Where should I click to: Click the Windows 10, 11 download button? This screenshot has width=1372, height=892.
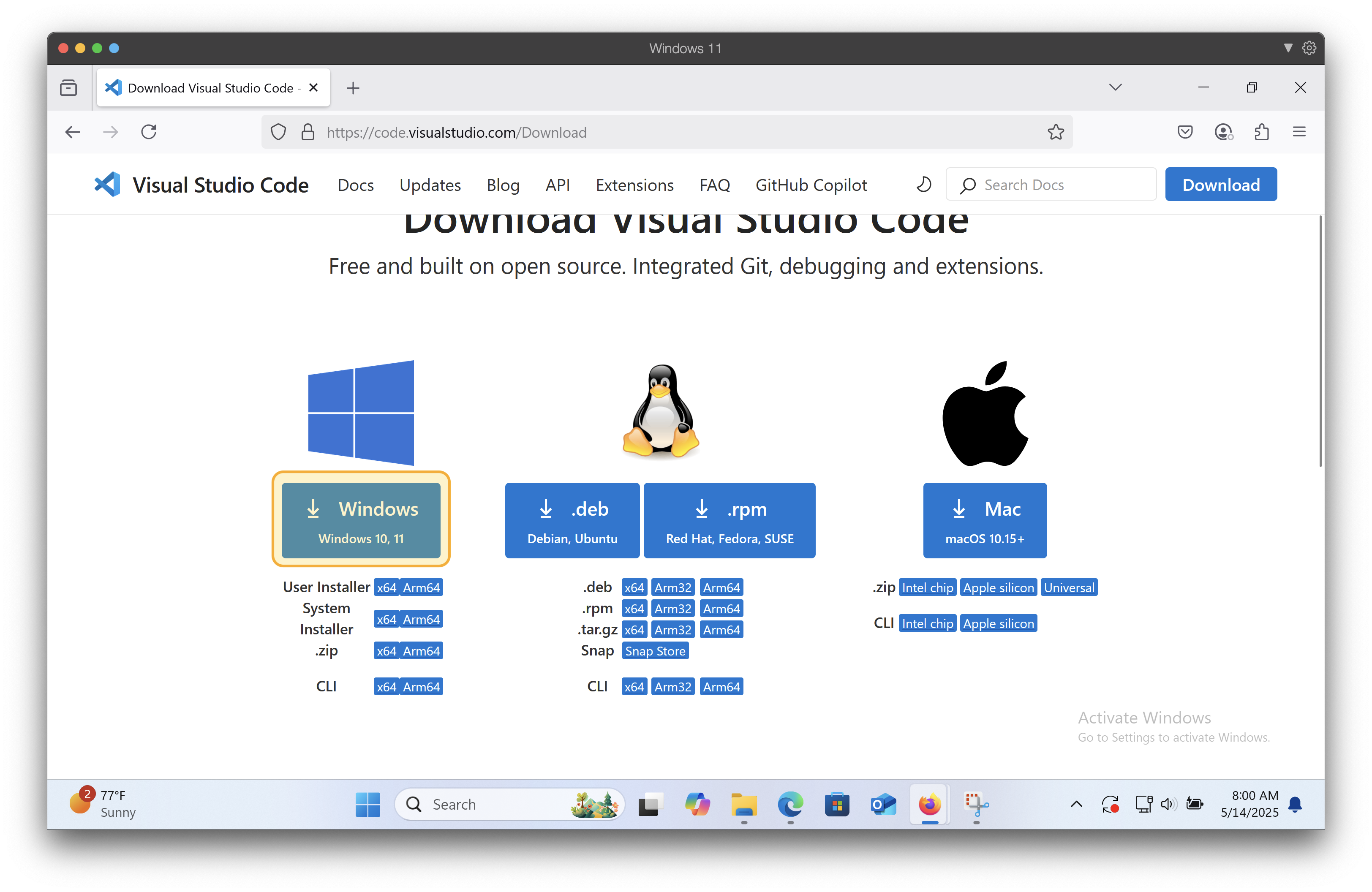pyautogui.click(x=361, y=520)
